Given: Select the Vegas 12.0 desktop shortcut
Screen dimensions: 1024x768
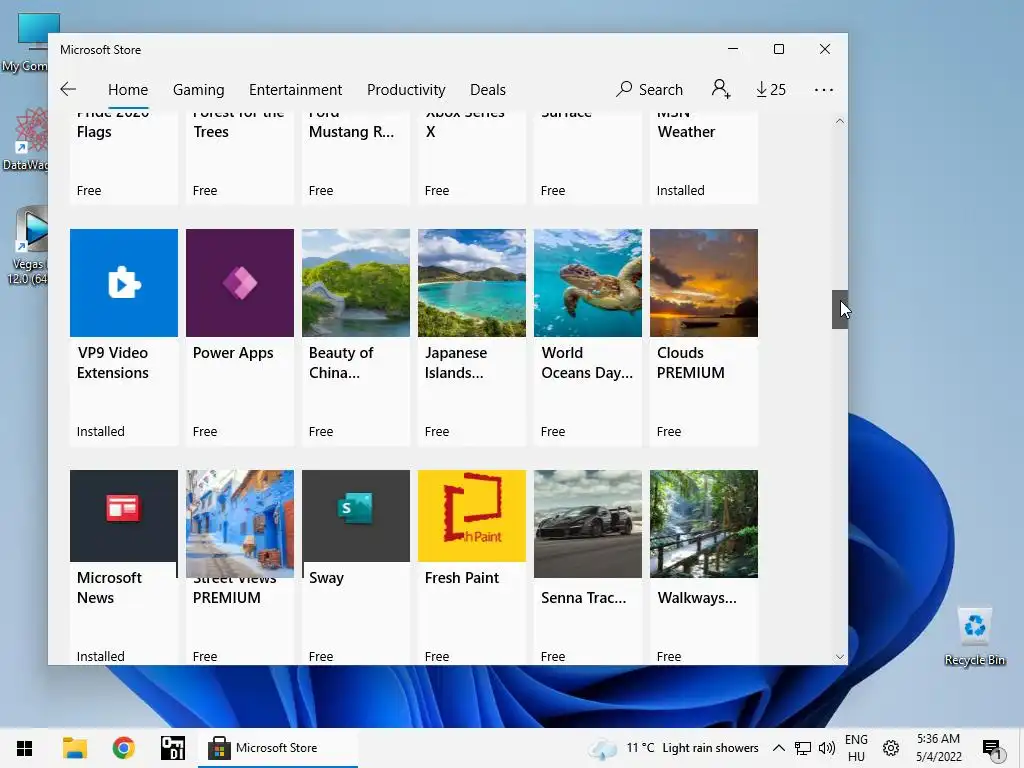Looking at the screenshot, I should point(27,245).
